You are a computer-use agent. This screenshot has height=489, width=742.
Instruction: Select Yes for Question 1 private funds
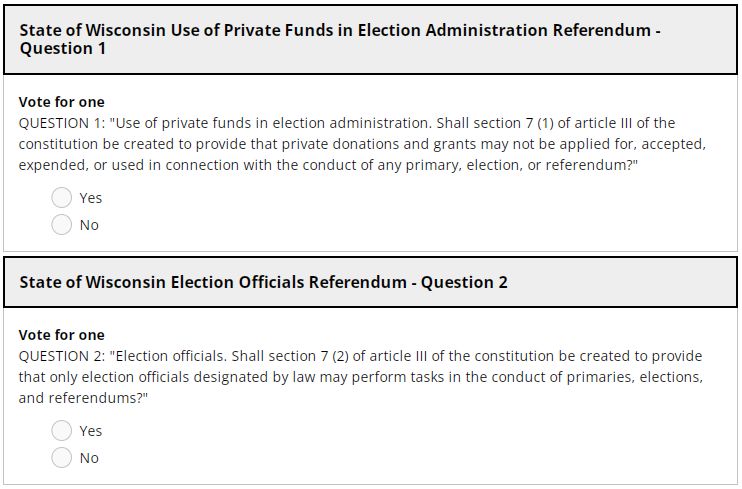62,198
